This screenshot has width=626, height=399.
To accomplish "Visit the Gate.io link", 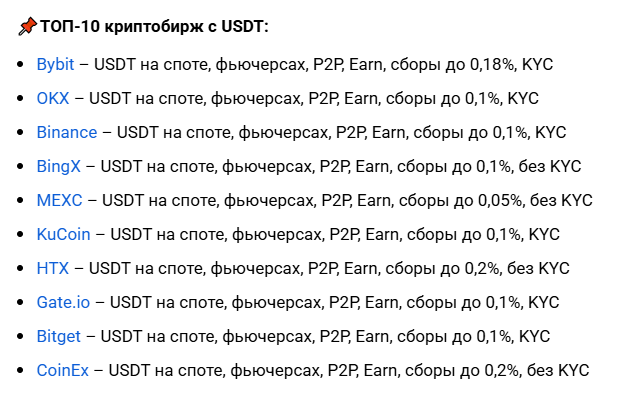I will (63, 302).
